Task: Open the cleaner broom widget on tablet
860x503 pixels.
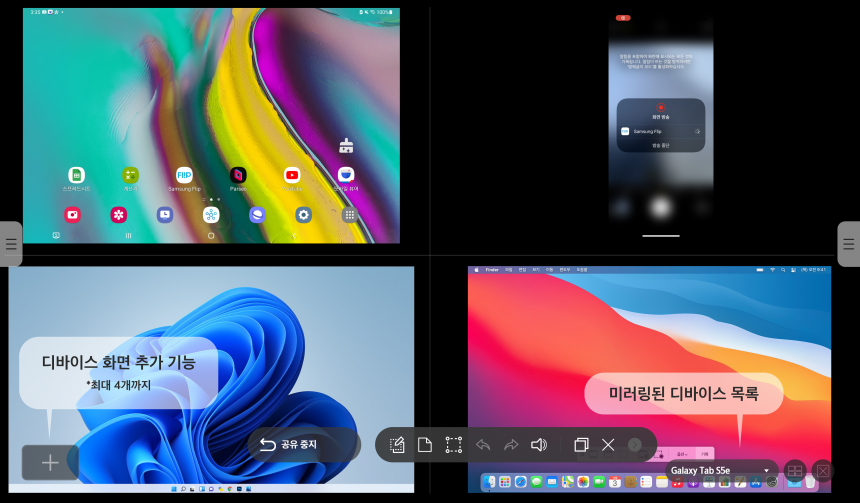Action: coord(346,145)
